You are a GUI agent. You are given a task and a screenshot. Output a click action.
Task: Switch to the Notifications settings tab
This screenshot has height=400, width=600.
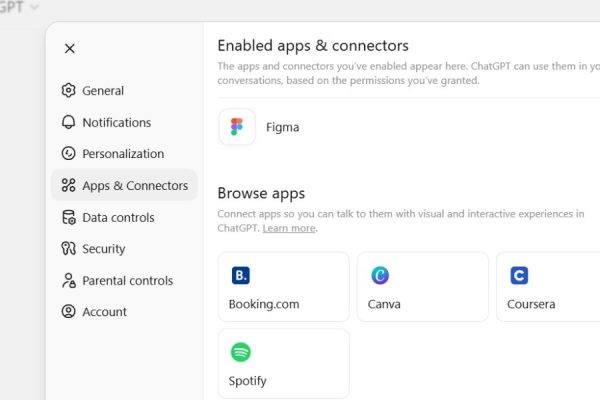tap(116, 122)
